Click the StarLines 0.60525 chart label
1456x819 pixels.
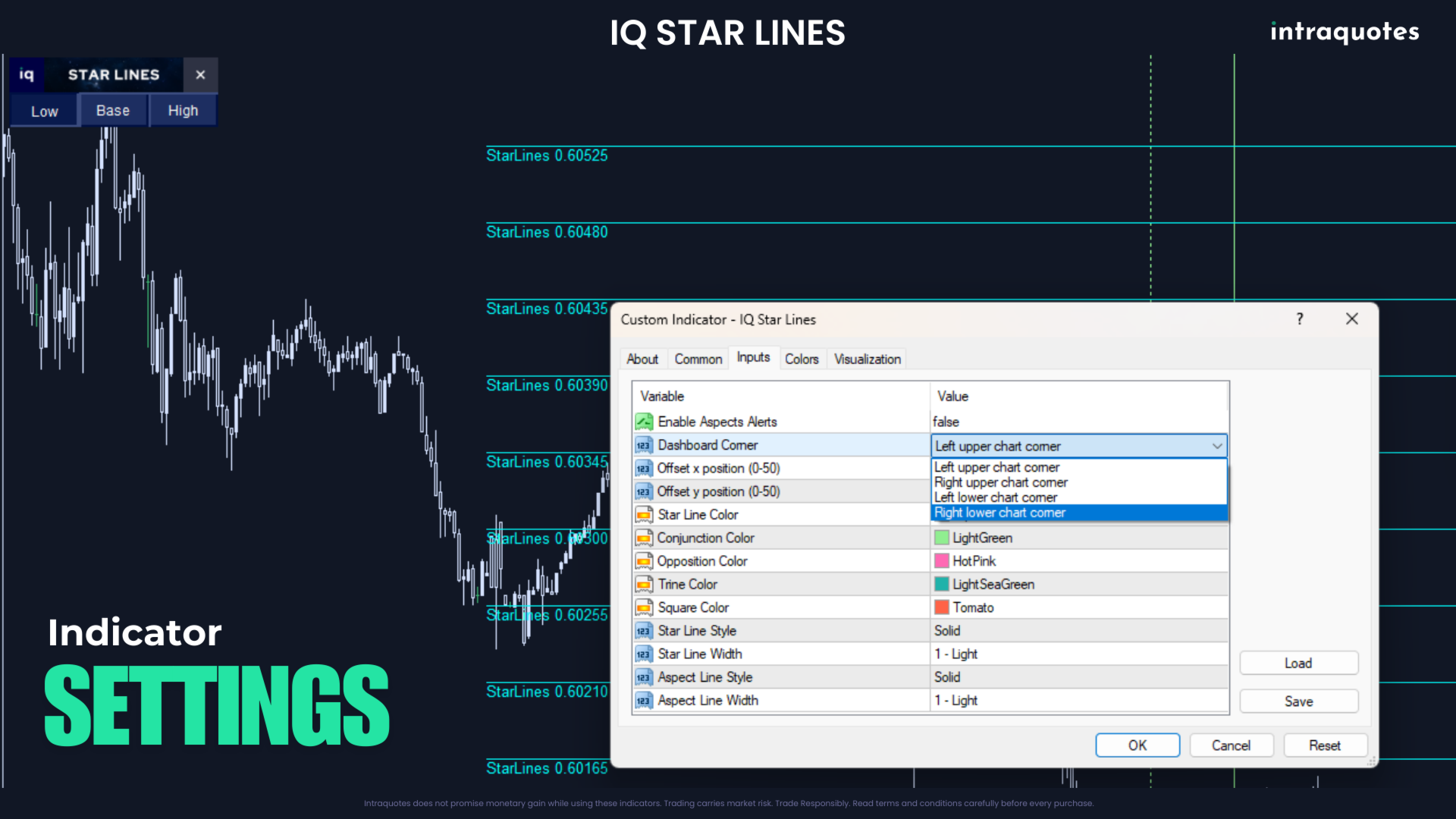pyautogui.click(x=547, y=155)
